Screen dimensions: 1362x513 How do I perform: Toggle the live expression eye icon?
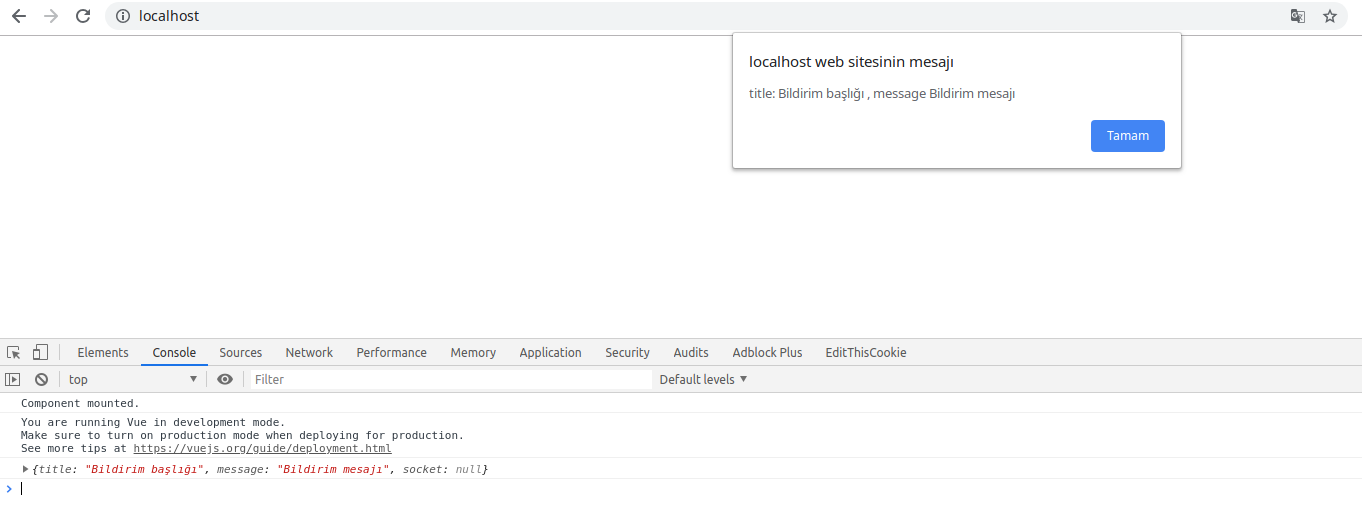click(225, 379)
